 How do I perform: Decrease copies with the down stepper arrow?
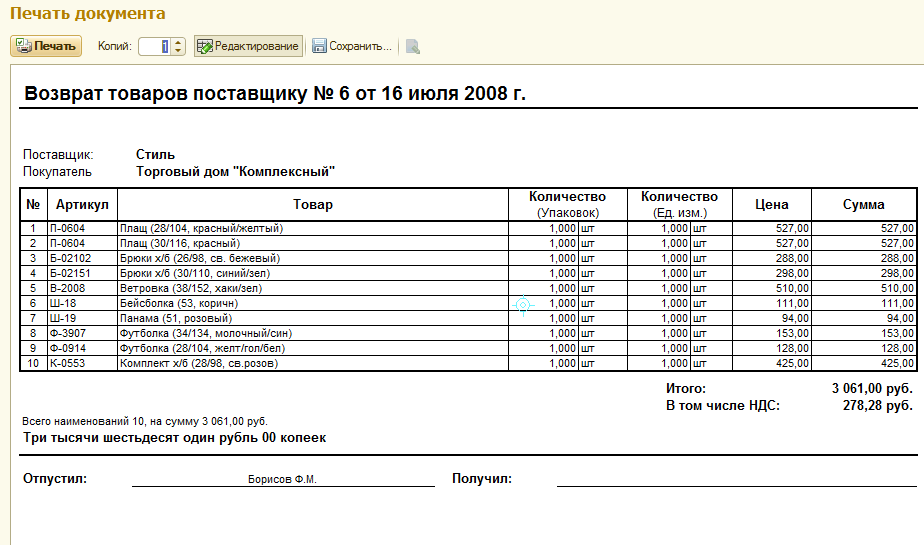(178, 51)
